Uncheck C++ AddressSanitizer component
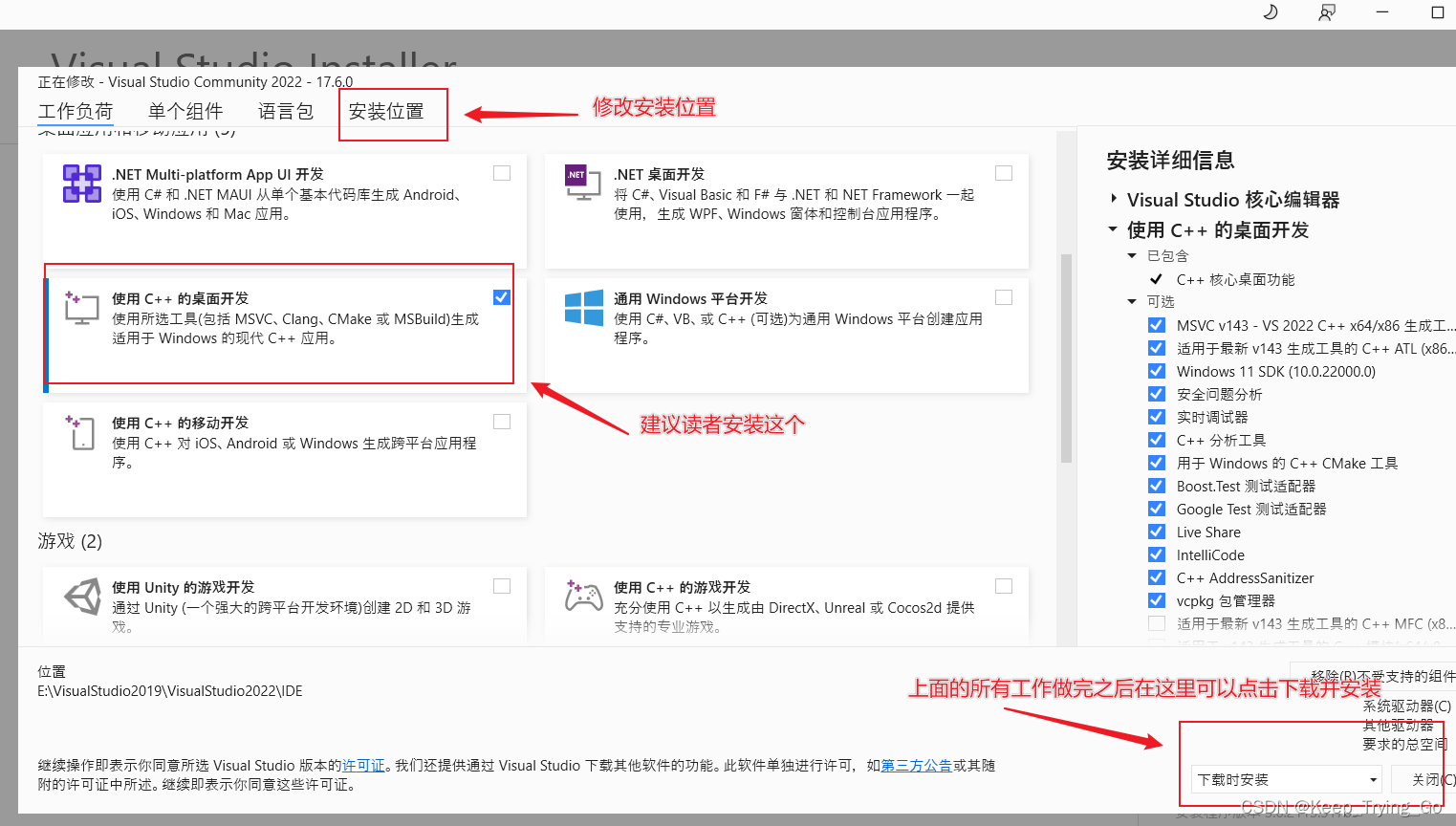1456x826 pixels. 1157,577
